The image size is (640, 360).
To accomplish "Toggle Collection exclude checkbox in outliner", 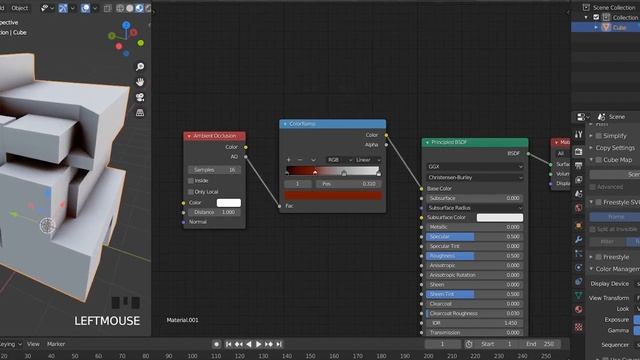I will tap(596, 17).
